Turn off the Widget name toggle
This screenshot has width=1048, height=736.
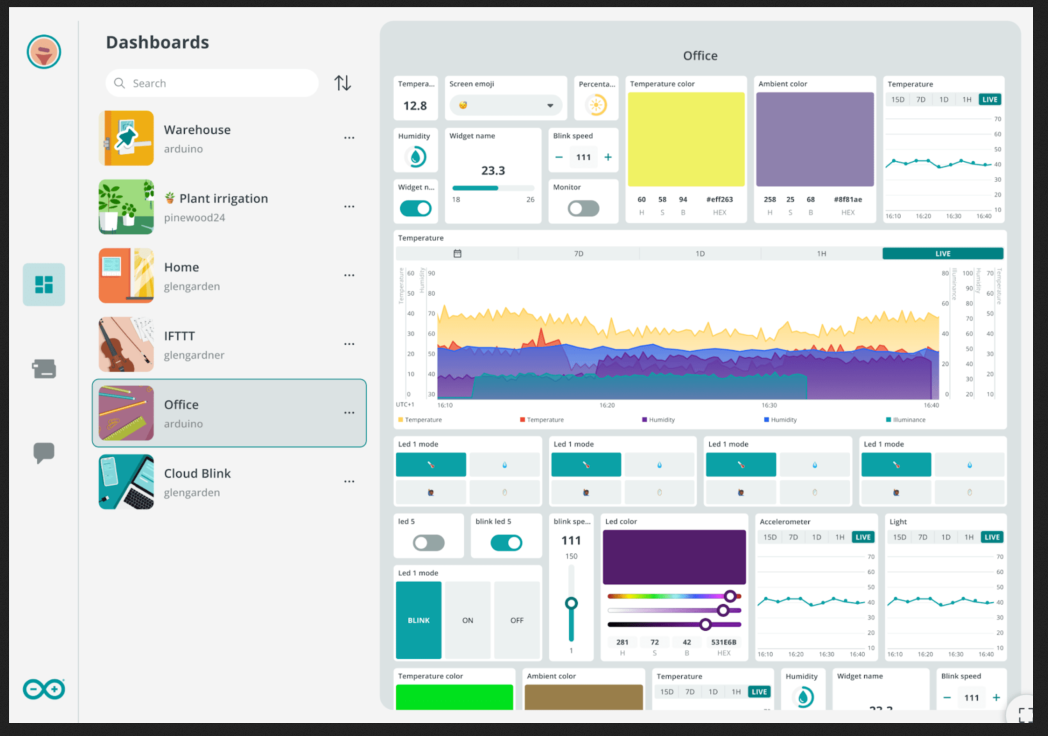416,209
